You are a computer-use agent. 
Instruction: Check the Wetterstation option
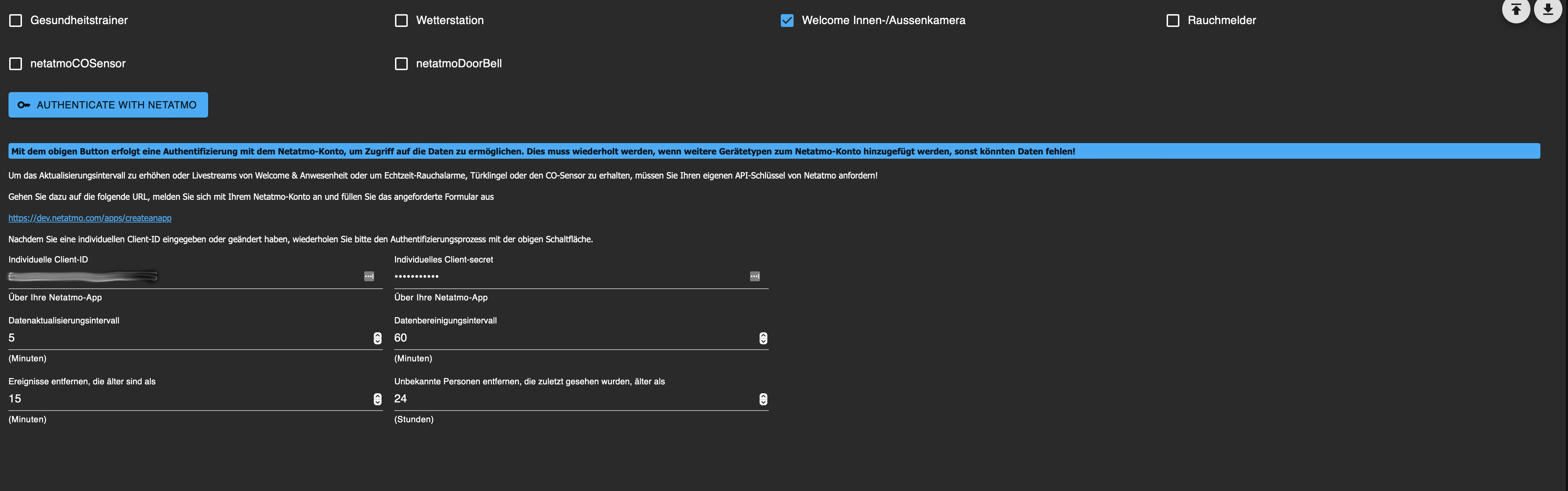click(401, 21)
